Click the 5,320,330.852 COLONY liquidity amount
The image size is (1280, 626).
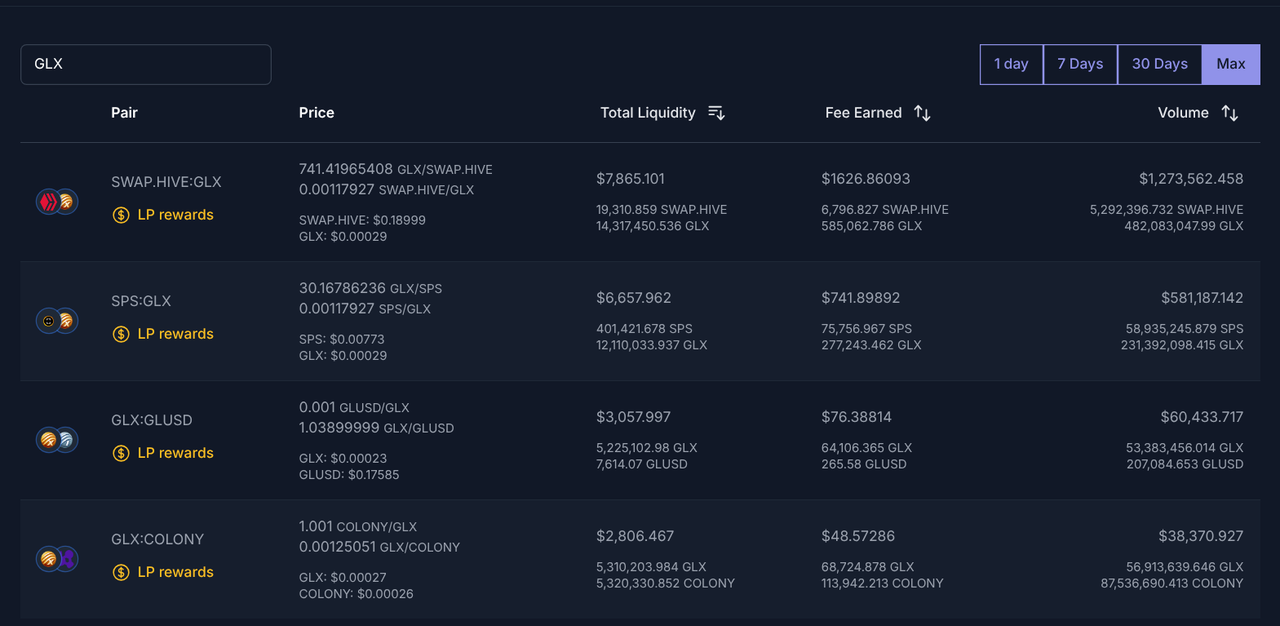point(665,583)
